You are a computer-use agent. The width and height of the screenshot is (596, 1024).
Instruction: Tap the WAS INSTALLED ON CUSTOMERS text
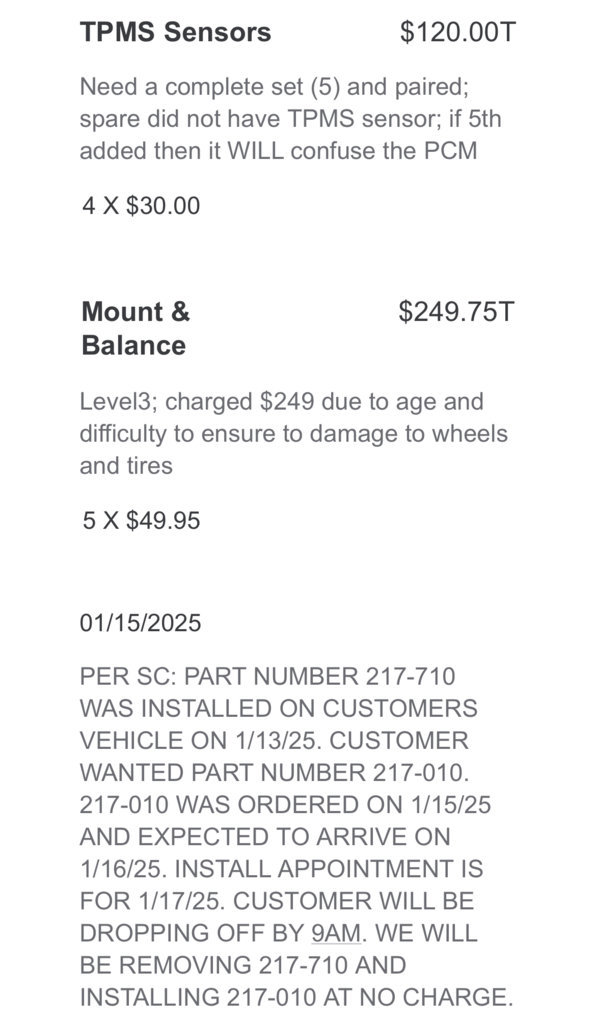279,708
